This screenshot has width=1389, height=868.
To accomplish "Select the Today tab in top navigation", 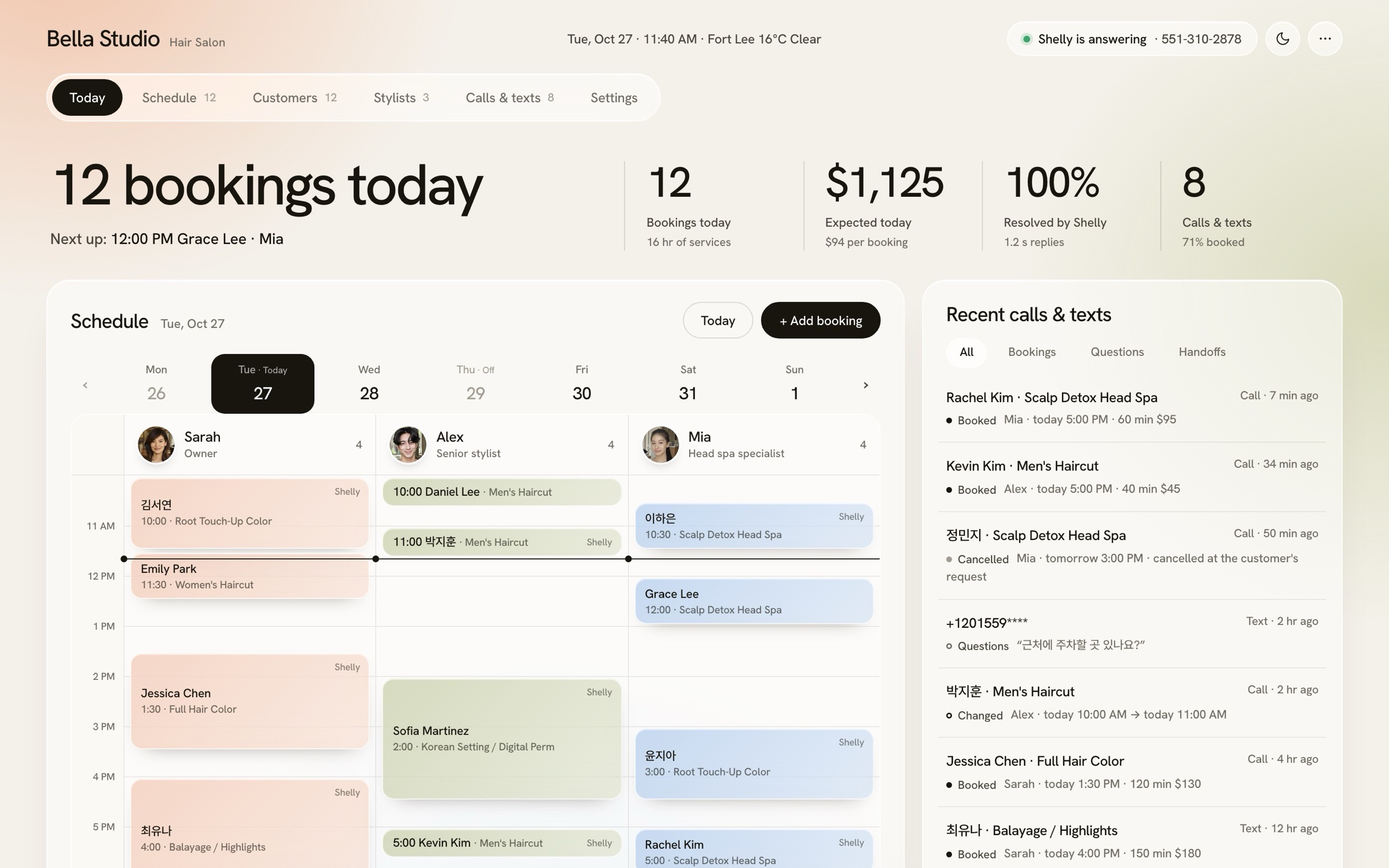I will click(87, 97).
